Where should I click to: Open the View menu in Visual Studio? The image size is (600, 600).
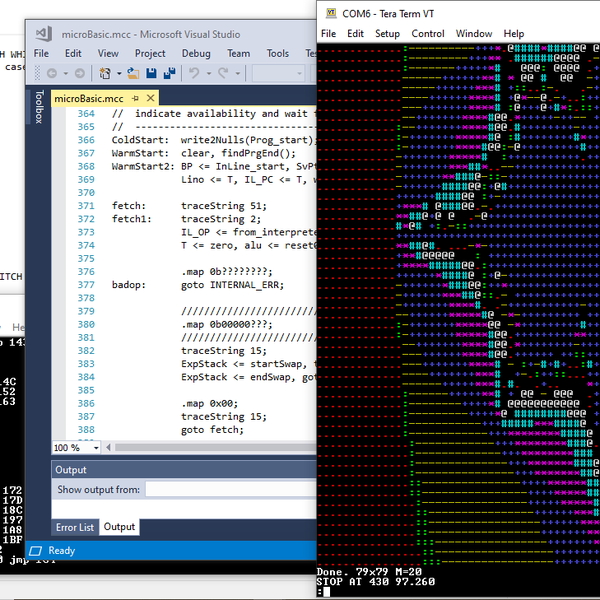pos(108,53)
